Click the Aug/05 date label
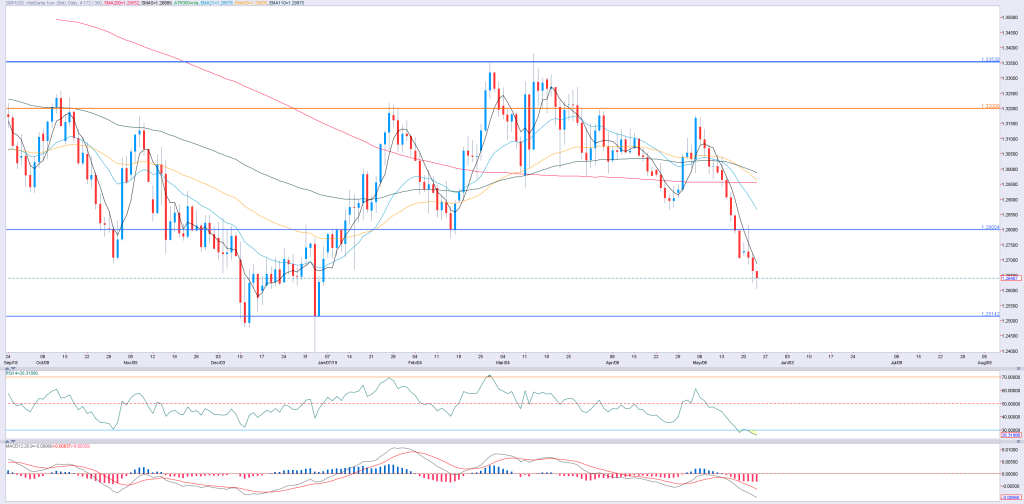The height and width of the screenshot is (504, 1024). point(985,361)
